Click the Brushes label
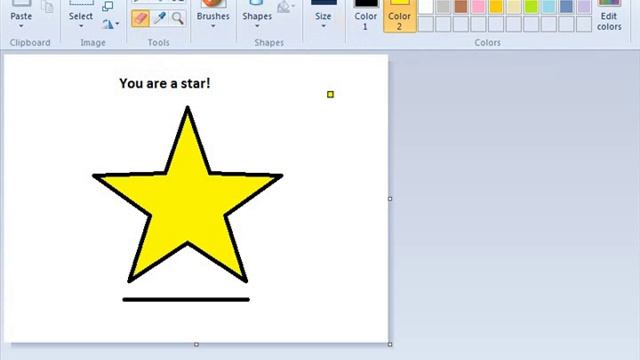The image size is (640, 360). tap(213, 16)
